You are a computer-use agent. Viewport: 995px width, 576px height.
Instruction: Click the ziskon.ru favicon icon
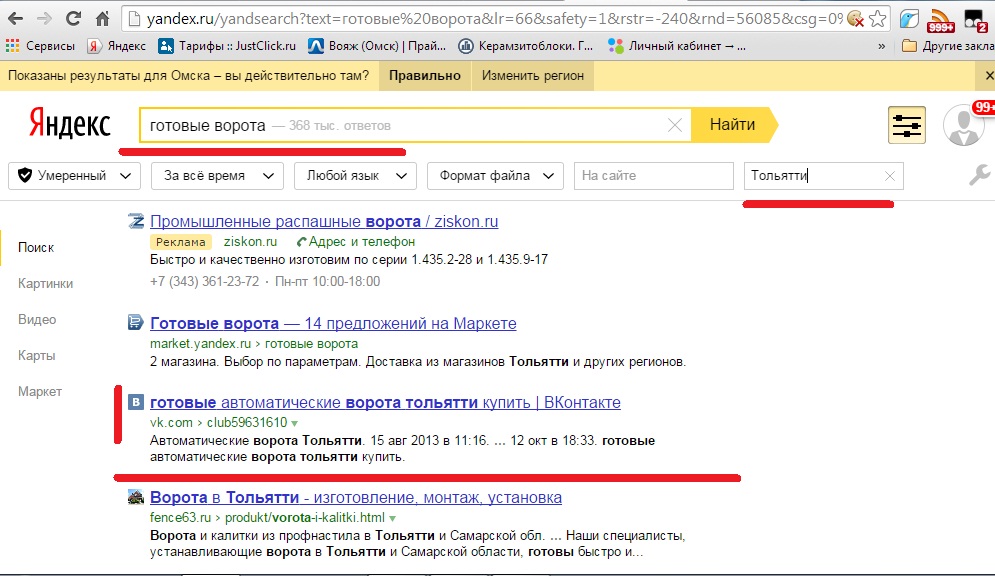[x=136, y=221]
